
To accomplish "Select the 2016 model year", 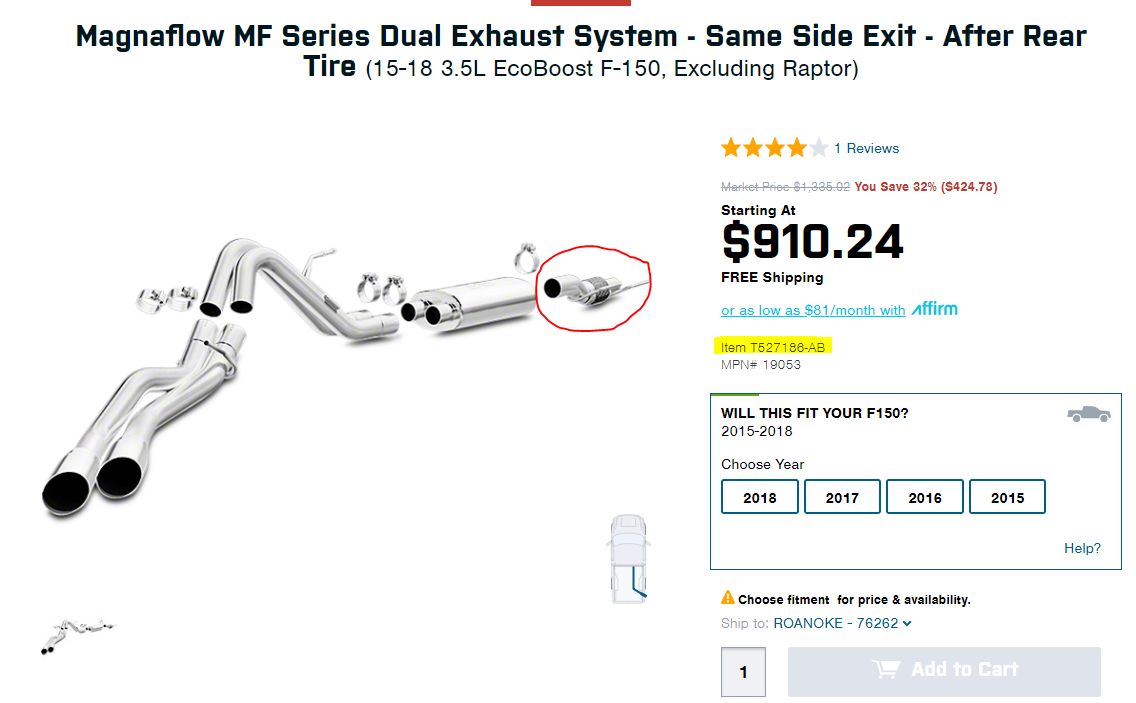I will coord(924,496).
